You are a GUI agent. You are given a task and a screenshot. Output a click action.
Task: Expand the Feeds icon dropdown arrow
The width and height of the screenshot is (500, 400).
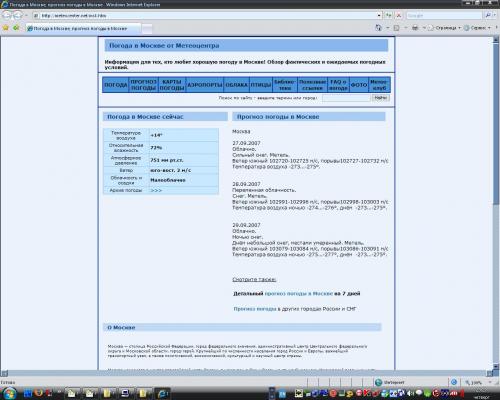pos(406,28)
